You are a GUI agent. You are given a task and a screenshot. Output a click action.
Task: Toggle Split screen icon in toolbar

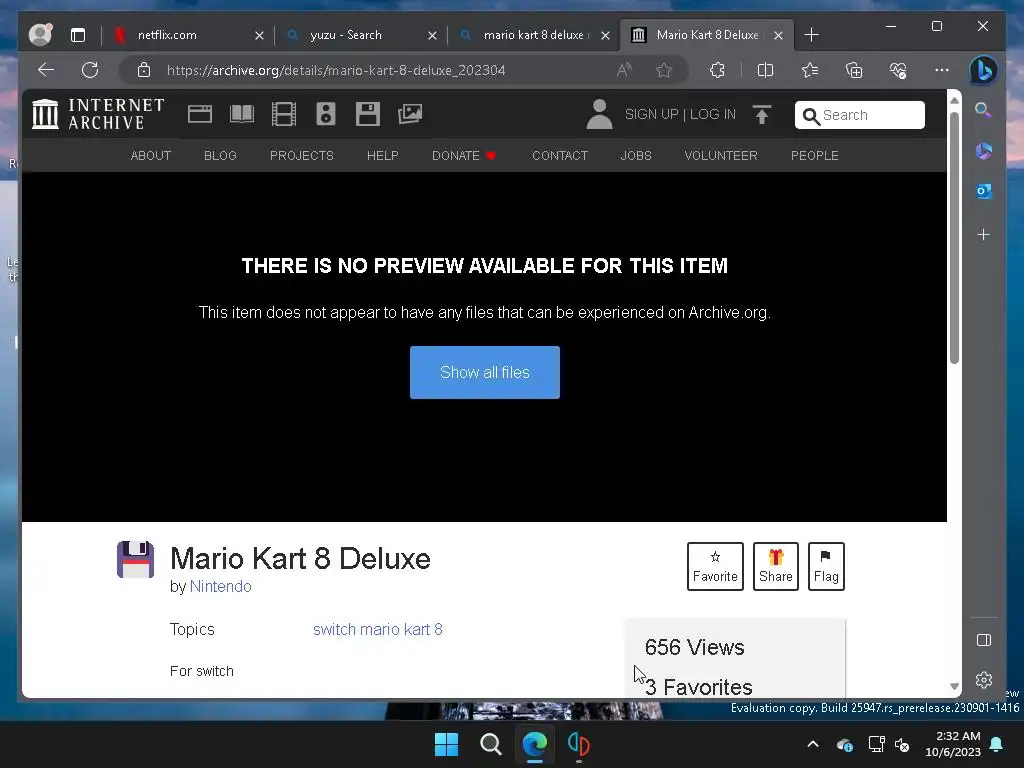click(765, 70)
